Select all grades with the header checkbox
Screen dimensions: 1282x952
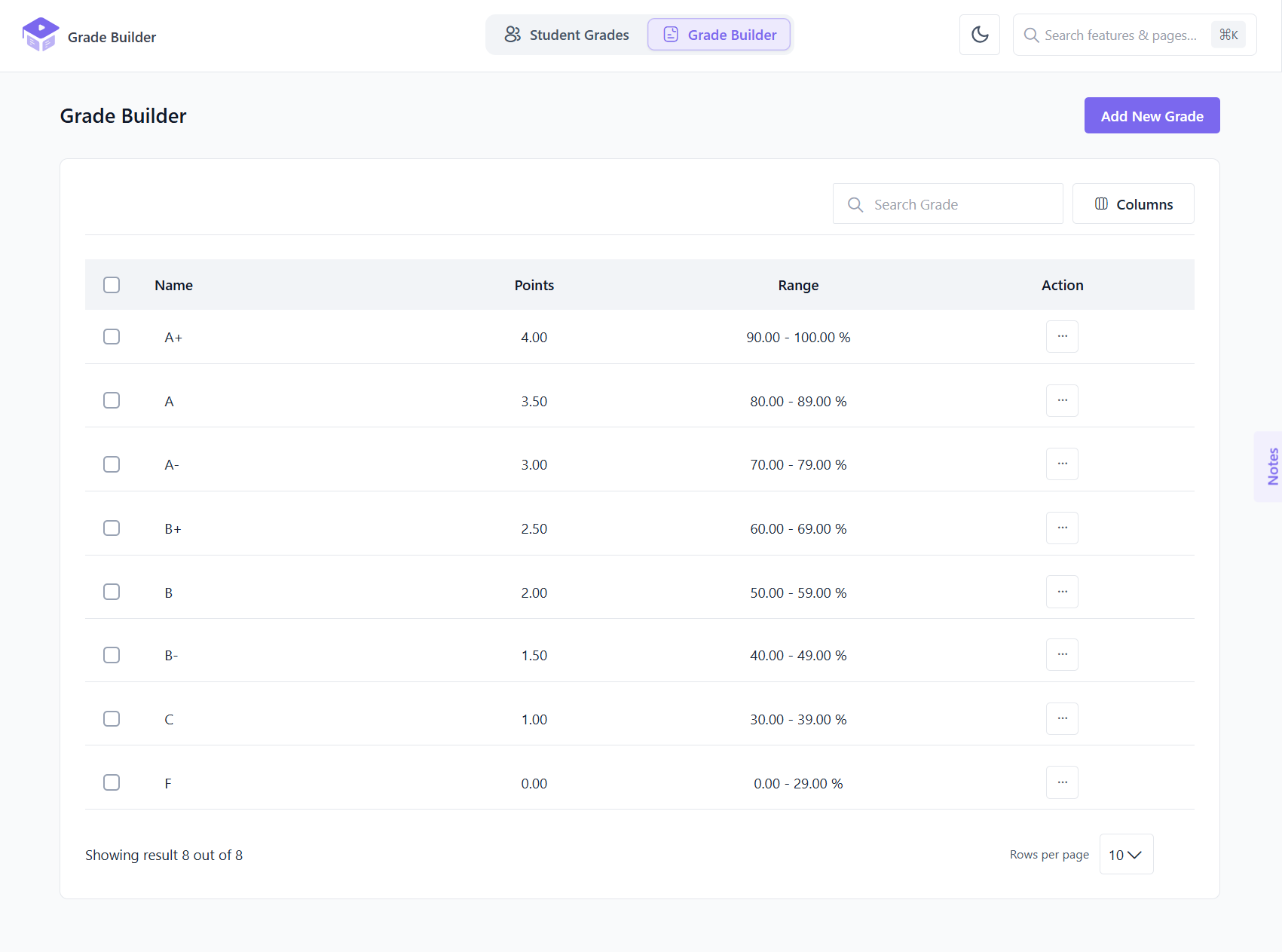pos(112,285)
